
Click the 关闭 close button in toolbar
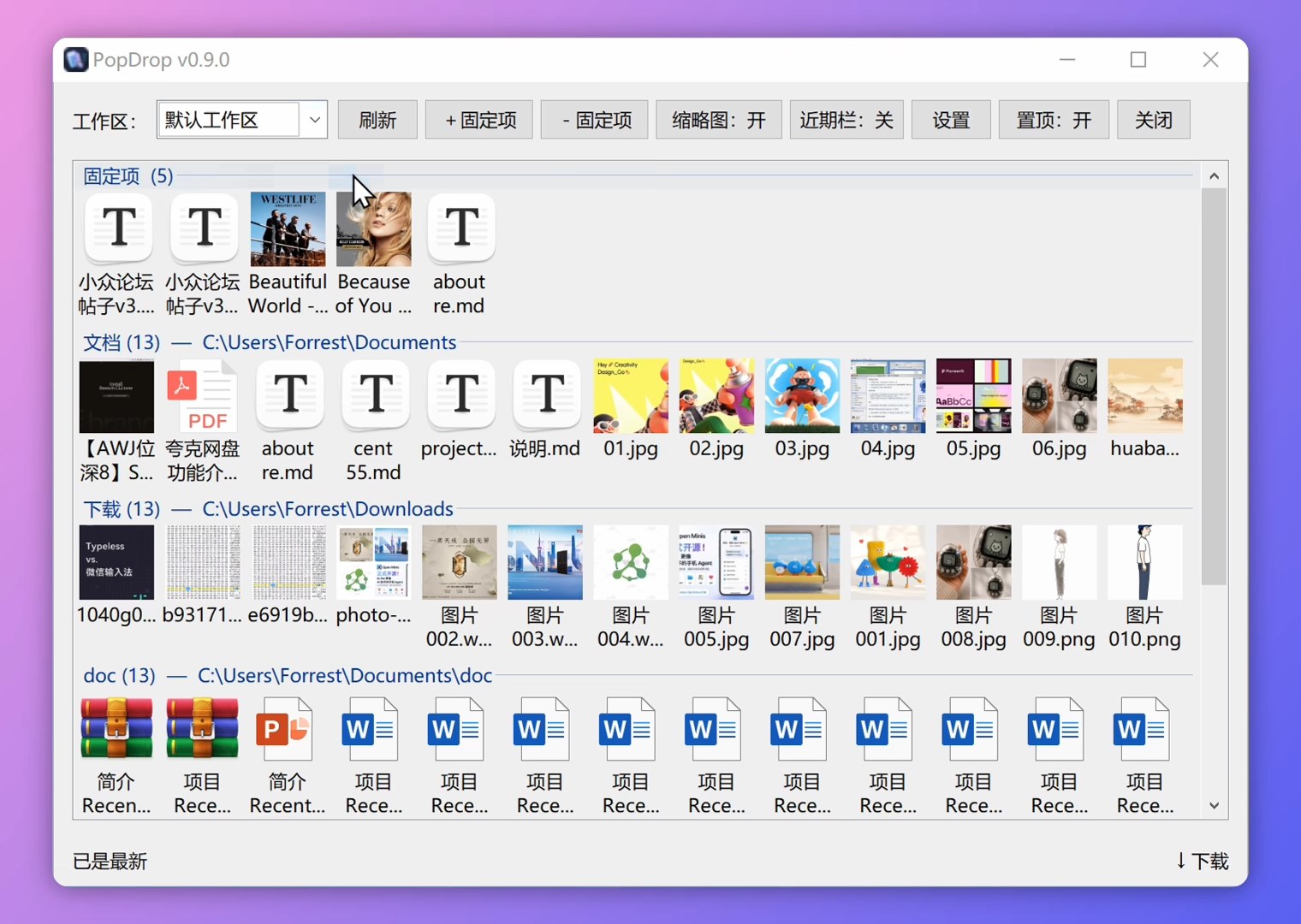coord(1154,120)
